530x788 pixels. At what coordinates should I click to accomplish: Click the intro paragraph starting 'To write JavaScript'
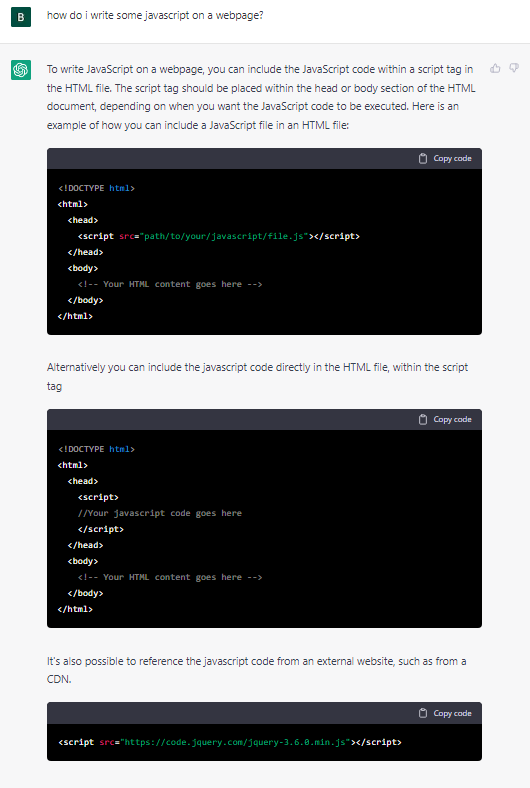[x=261, y=97]
